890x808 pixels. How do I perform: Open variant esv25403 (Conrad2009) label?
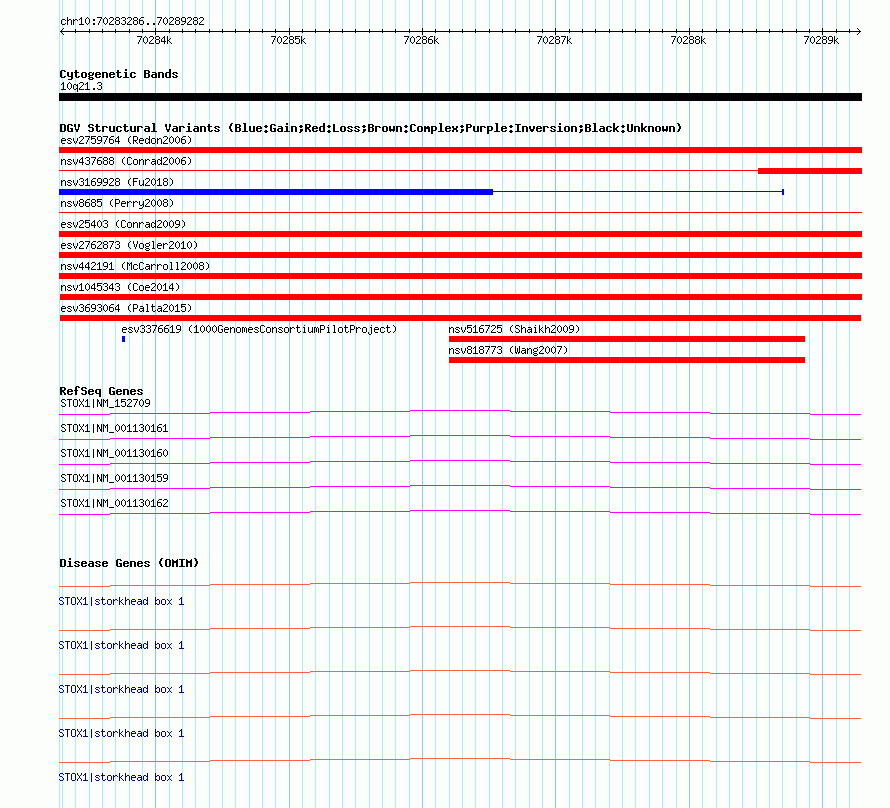[123, 224]
